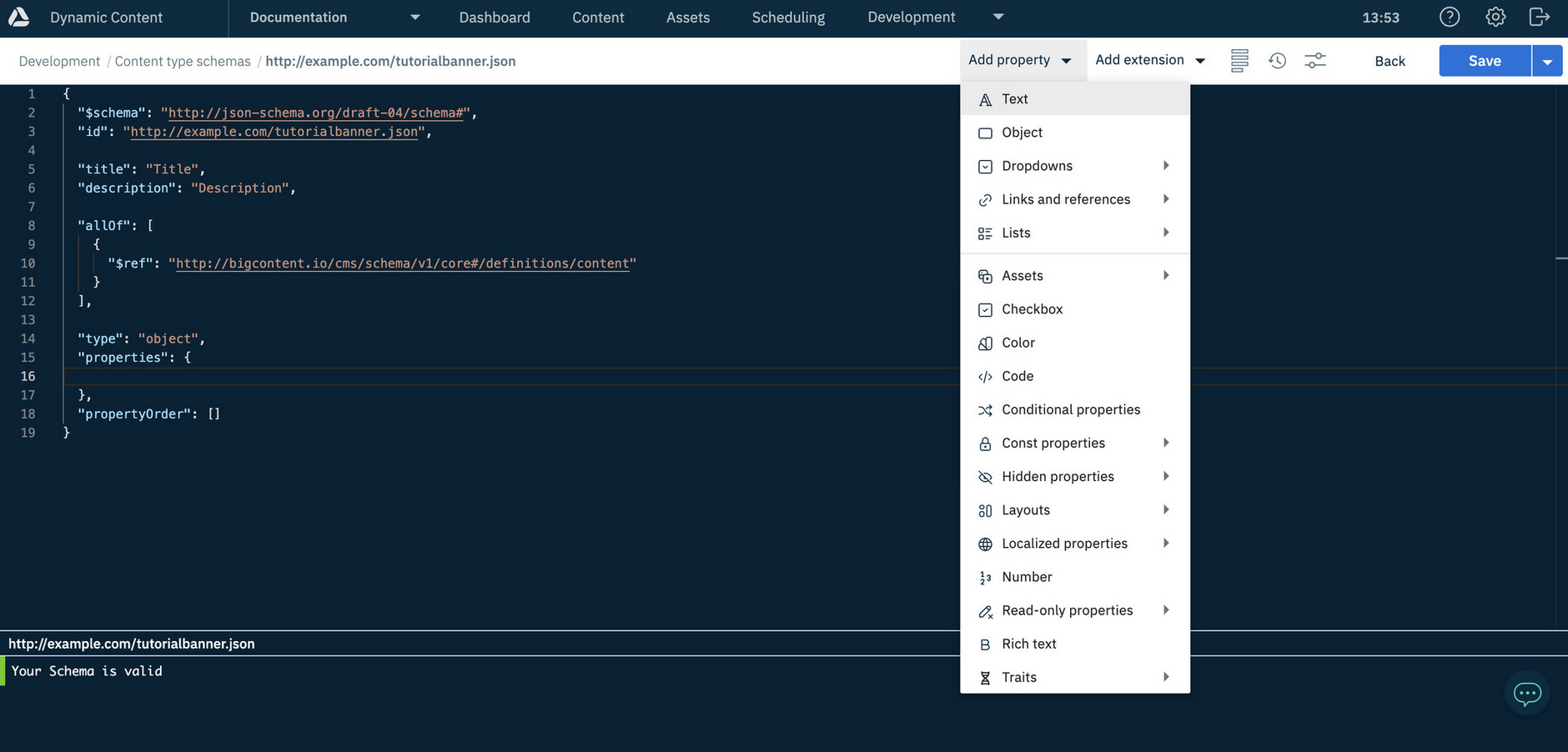Select the Text menu entry
The image size is (1568, 752).
1075,98
